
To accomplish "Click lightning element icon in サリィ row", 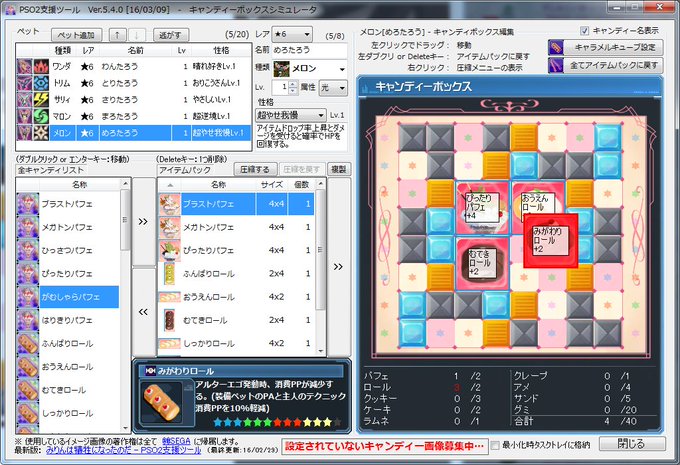I will point(41,99).
